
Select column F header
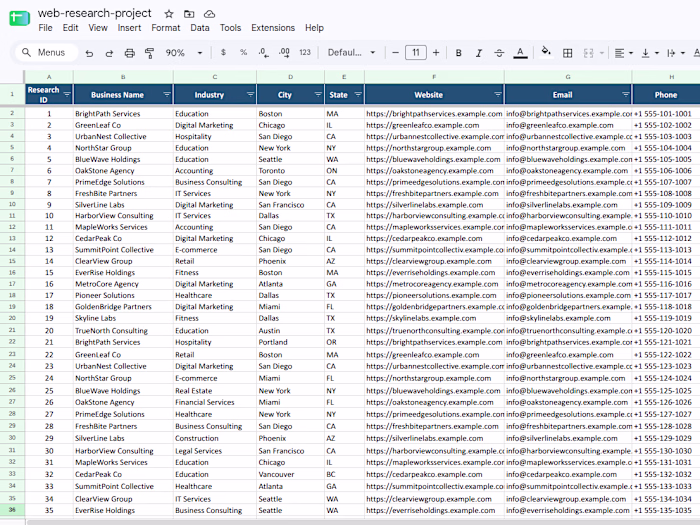coord(434,77)
